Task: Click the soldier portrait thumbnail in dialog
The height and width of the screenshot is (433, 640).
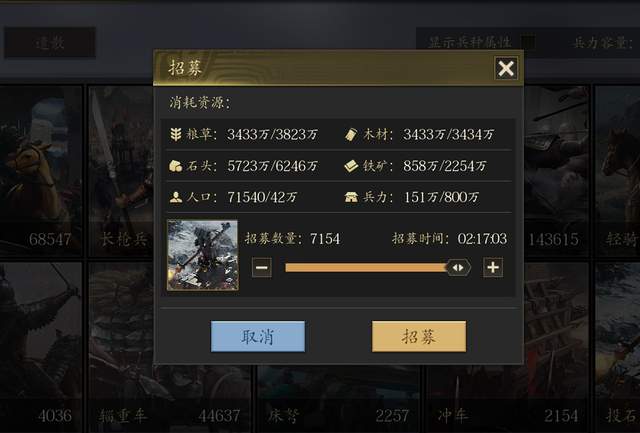Action: click(x=203, y=255)
